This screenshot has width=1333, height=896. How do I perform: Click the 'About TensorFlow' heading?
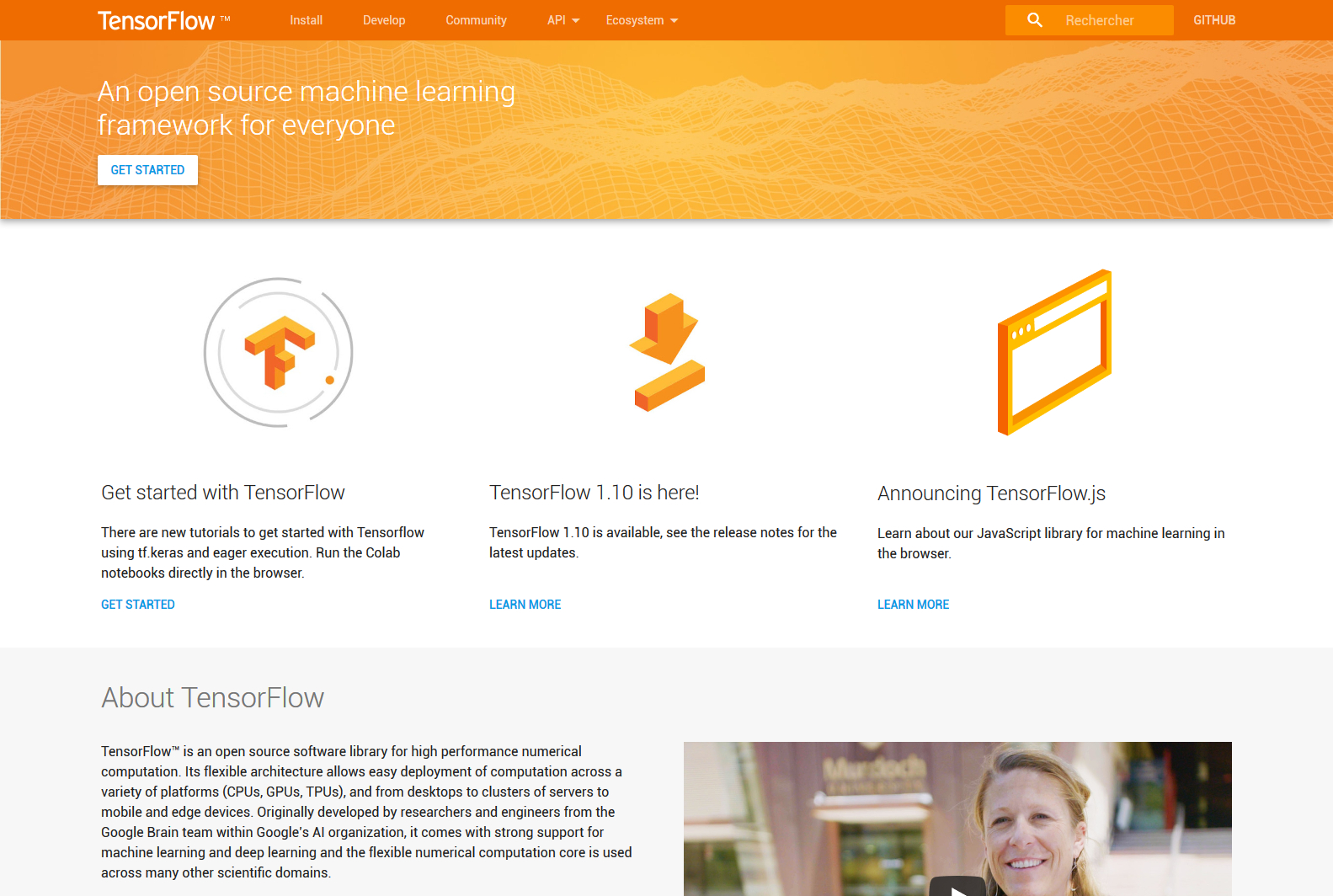pos(213,698)
